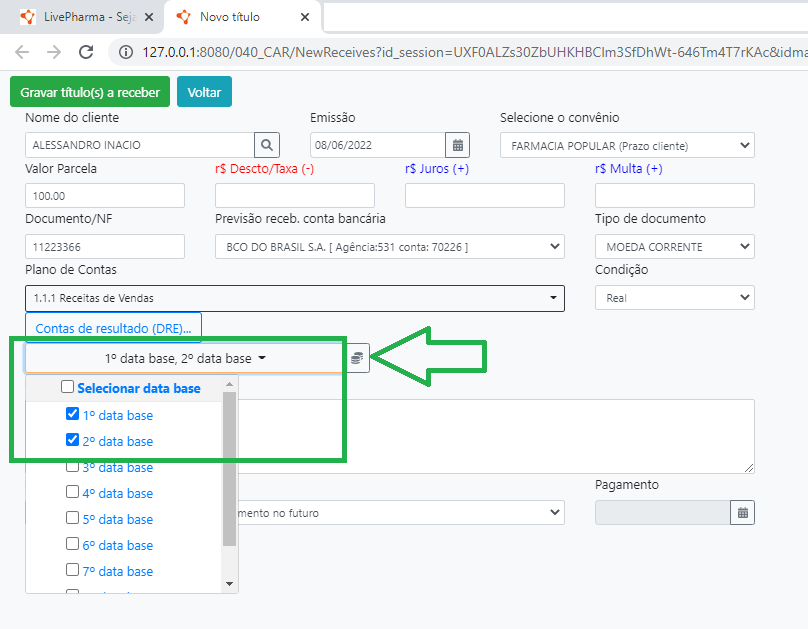Open the Emissão calendar date picker

(x=457, y=145)
